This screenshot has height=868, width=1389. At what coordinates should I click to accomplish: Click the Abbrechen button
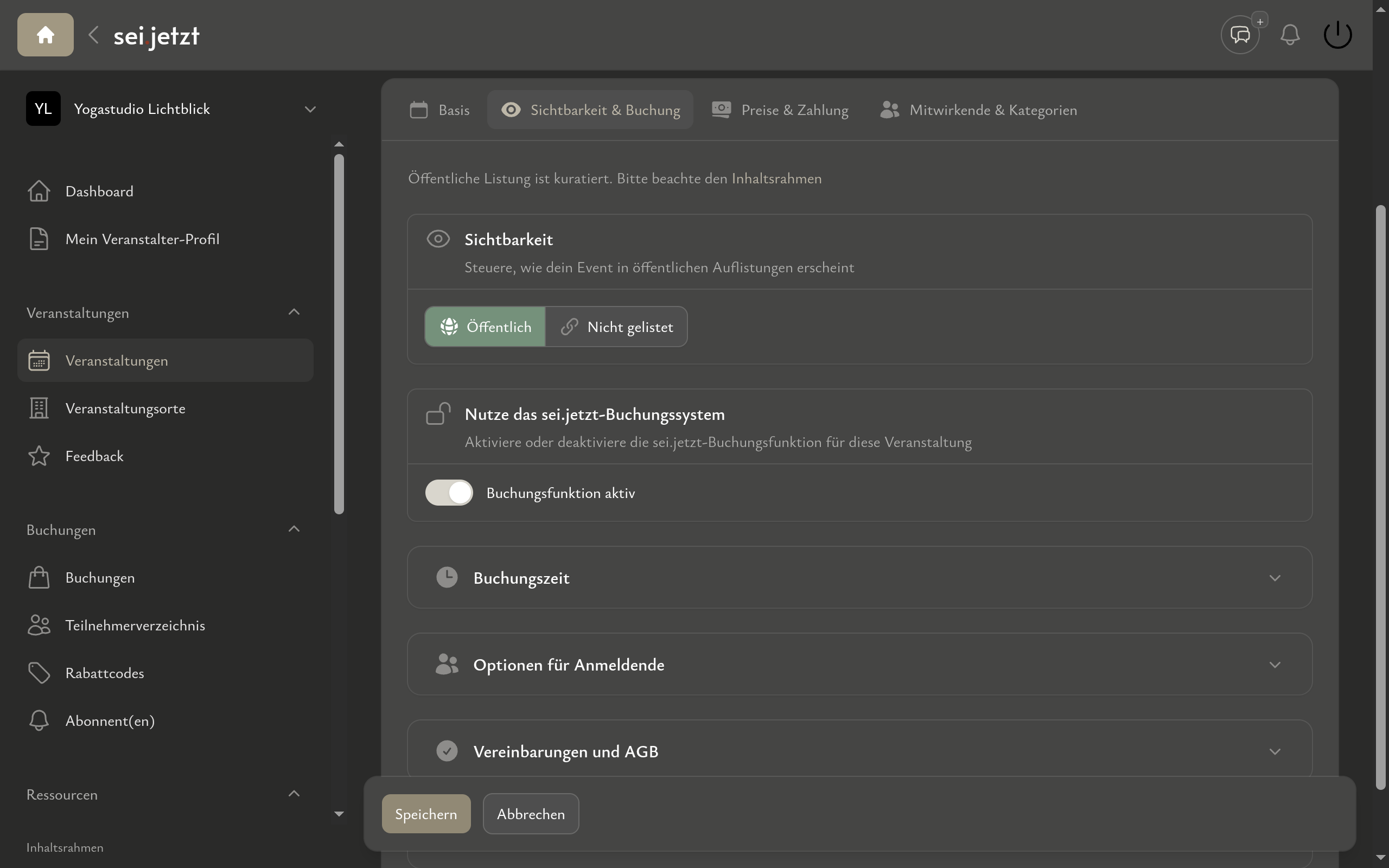530,813
